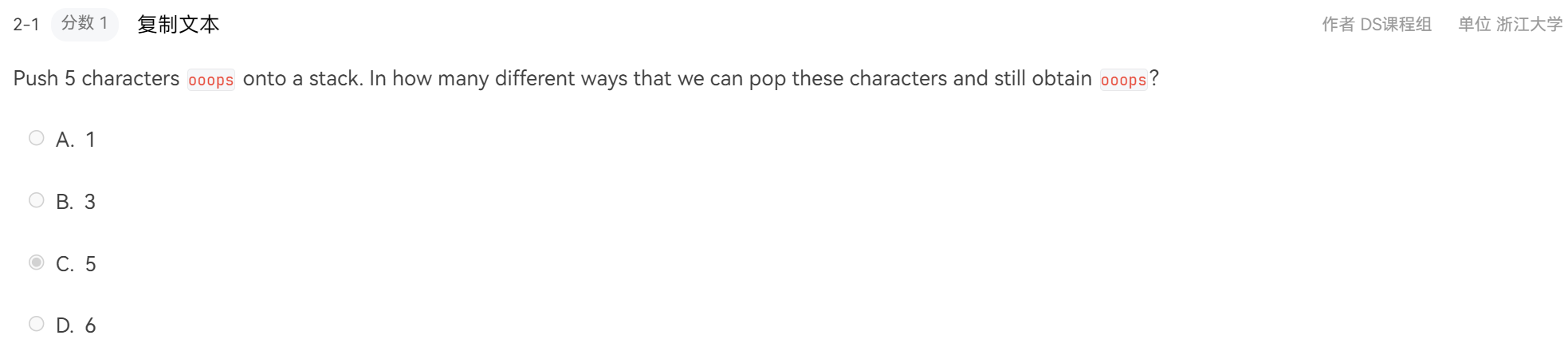Screen dimensions: 1568x347
Task: Click the author name DS课程组
Action: click(1395, 25)
